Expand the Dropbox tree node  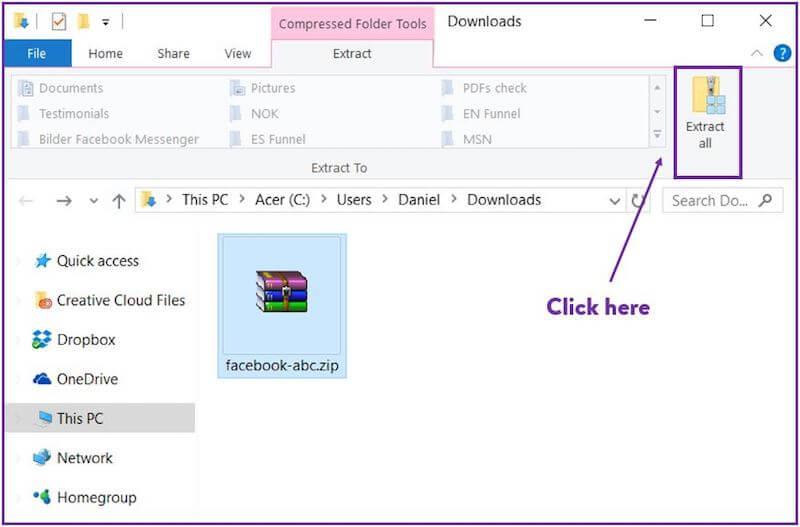pos(19,340)
